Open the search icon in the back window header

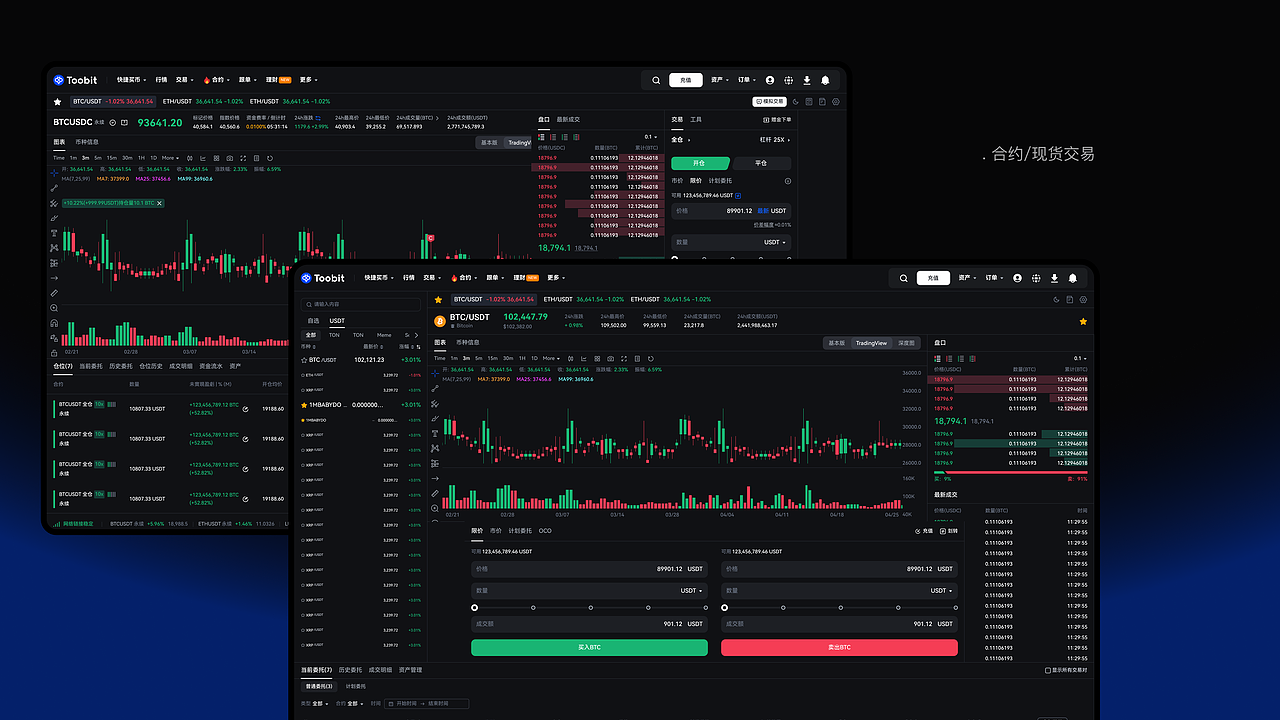click(656, 80)
